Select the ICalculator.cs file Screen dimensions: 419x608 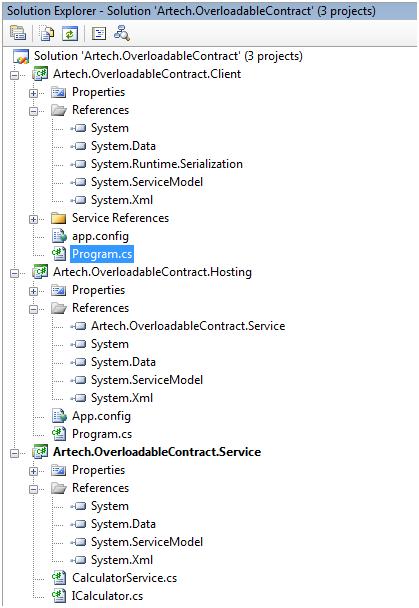(107, 596)
